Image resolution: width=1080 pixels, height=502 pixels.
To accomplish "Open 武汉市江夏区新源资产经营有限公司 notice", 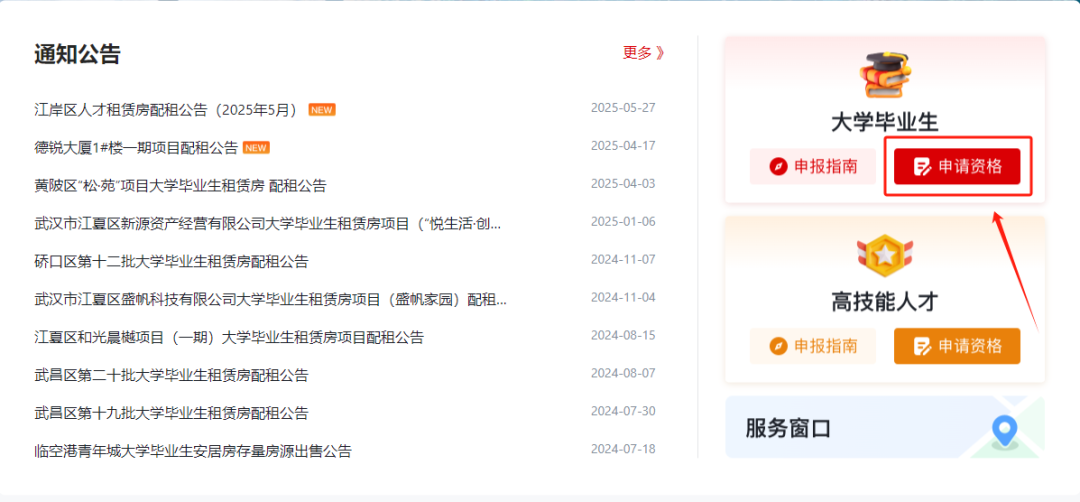I will tap(267, 223).
